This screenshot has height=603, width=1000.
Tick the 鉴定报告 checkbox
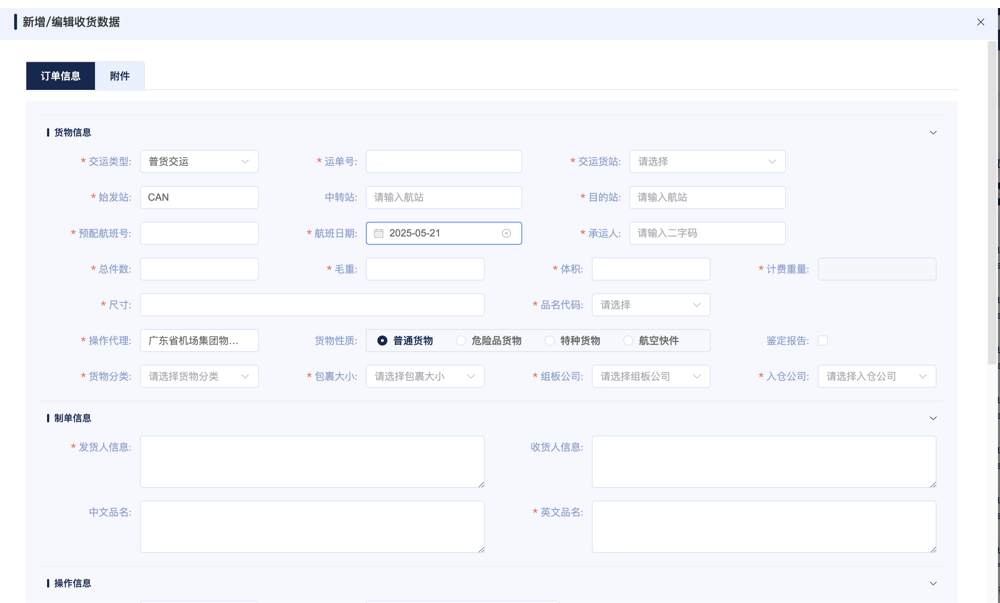(x=823, y=341)
